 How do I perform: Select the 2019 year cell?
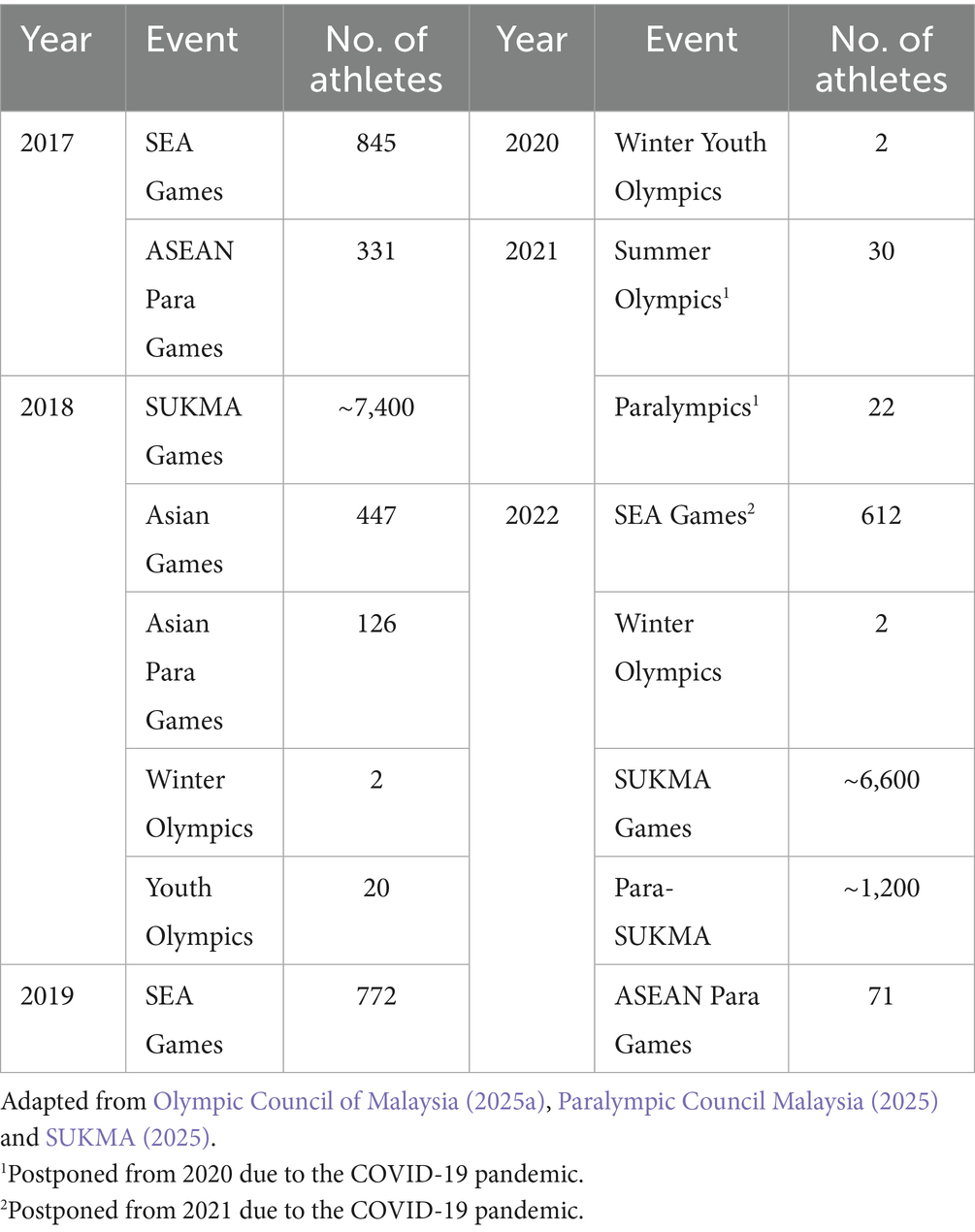[x=47, y=996]
